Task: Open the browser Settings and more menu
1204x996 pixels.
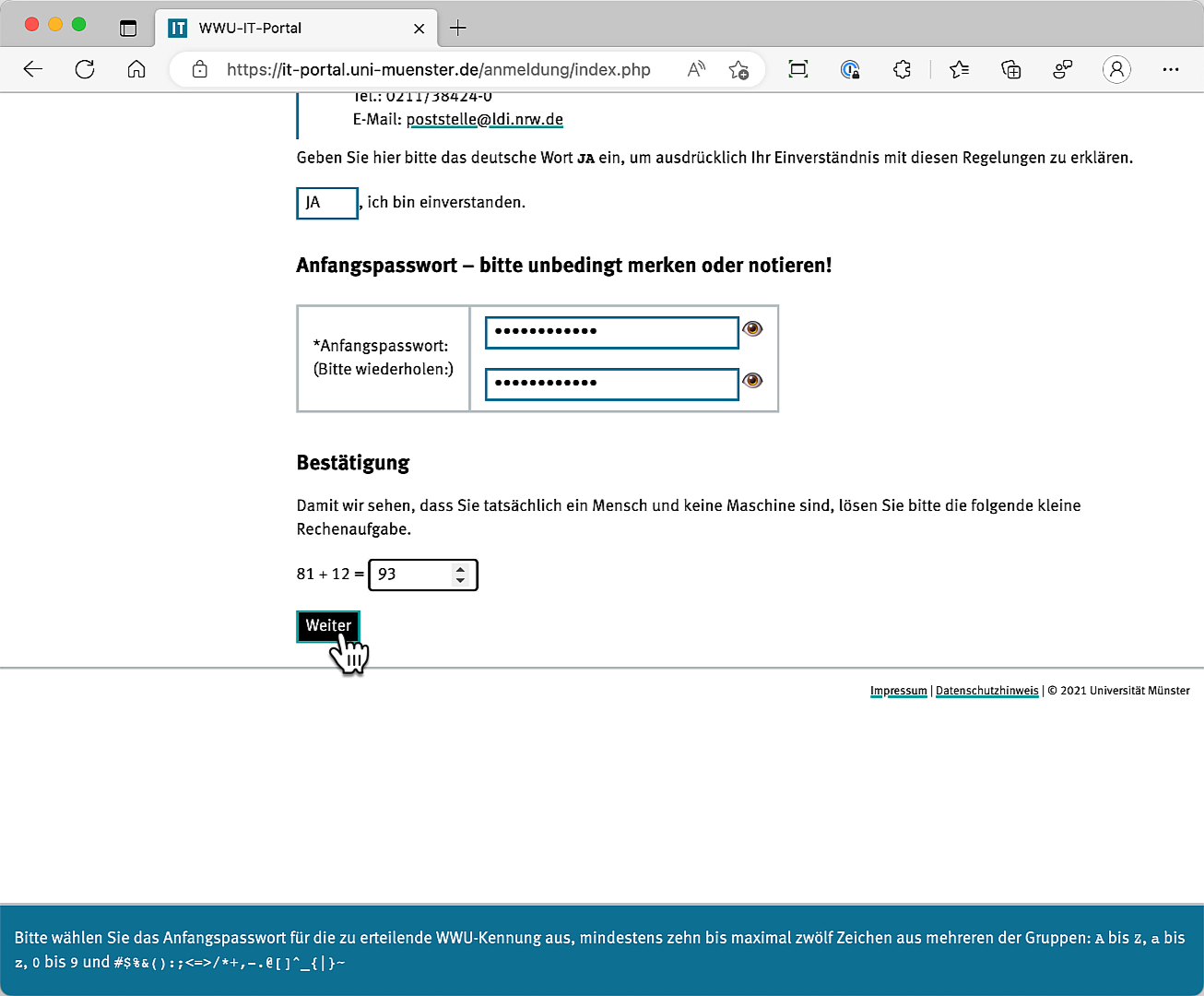Action: (x=1171, y=69)
